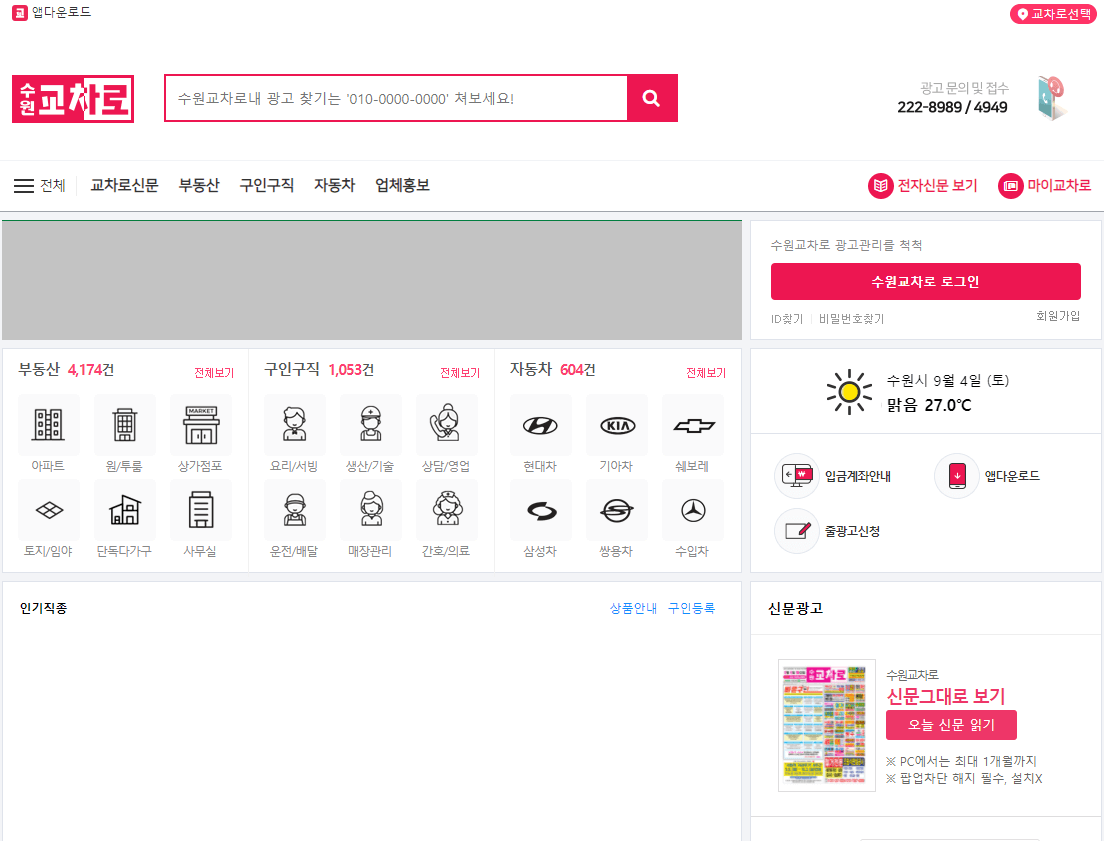Screen dimensions: 1104x841
Task: Open 전자신문 보기 e-newspaper icon
Action: tap(881, 186)
